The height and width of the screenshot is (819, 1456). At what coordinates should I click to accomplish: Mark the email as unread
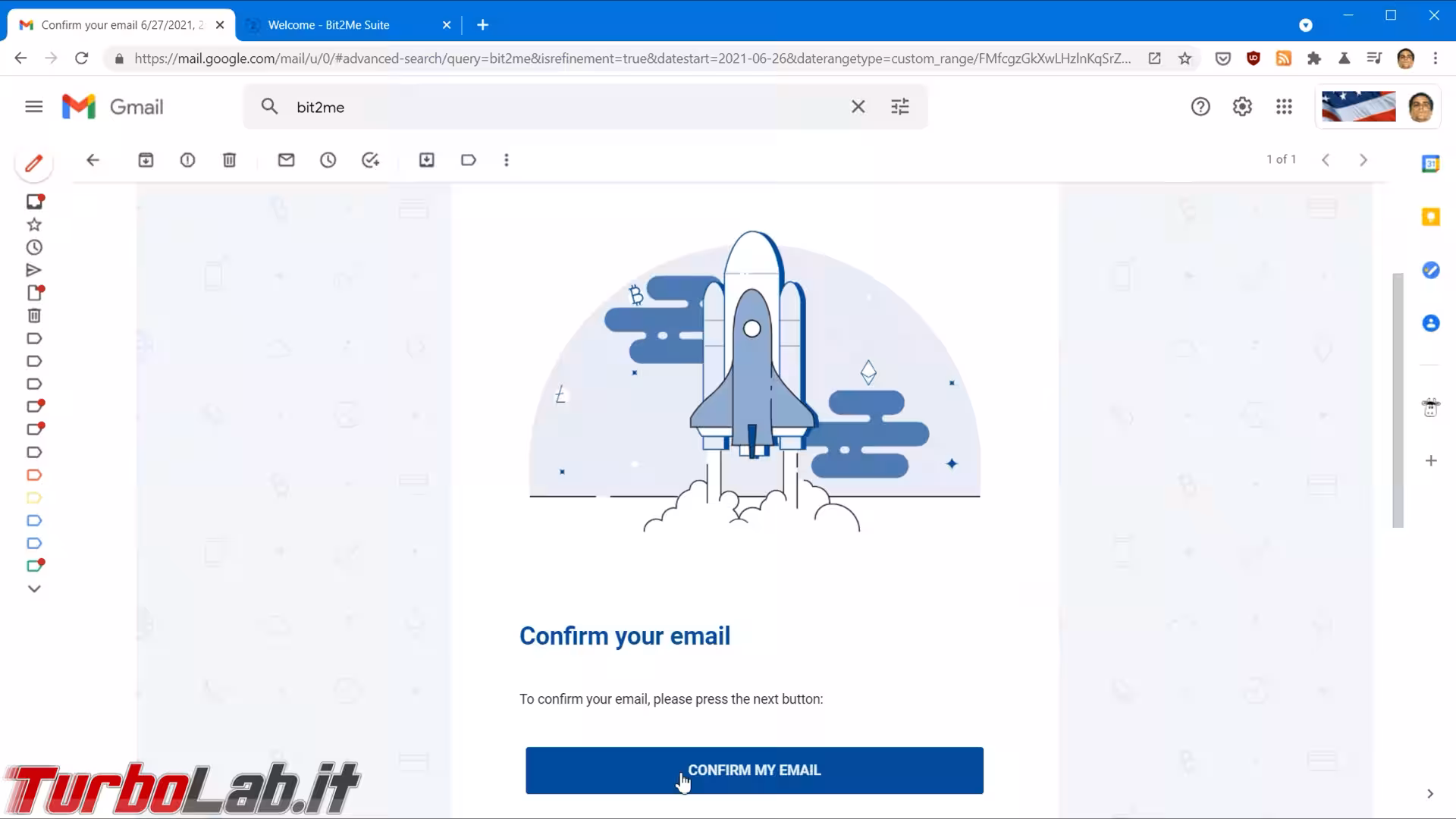pos(286,160)
